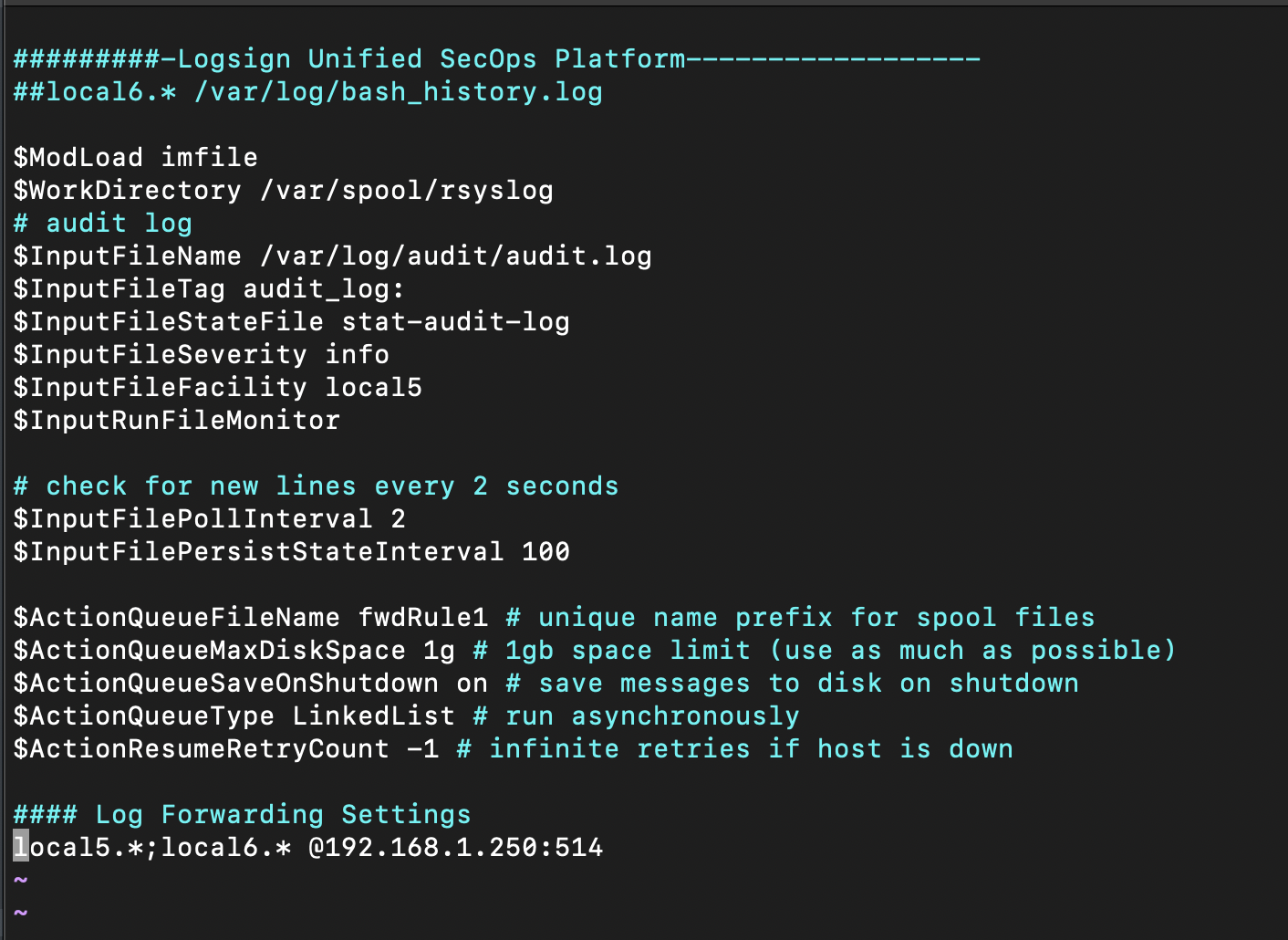
Task: Click the 'stat-audit-log' state file value
Action: point(455,322)
